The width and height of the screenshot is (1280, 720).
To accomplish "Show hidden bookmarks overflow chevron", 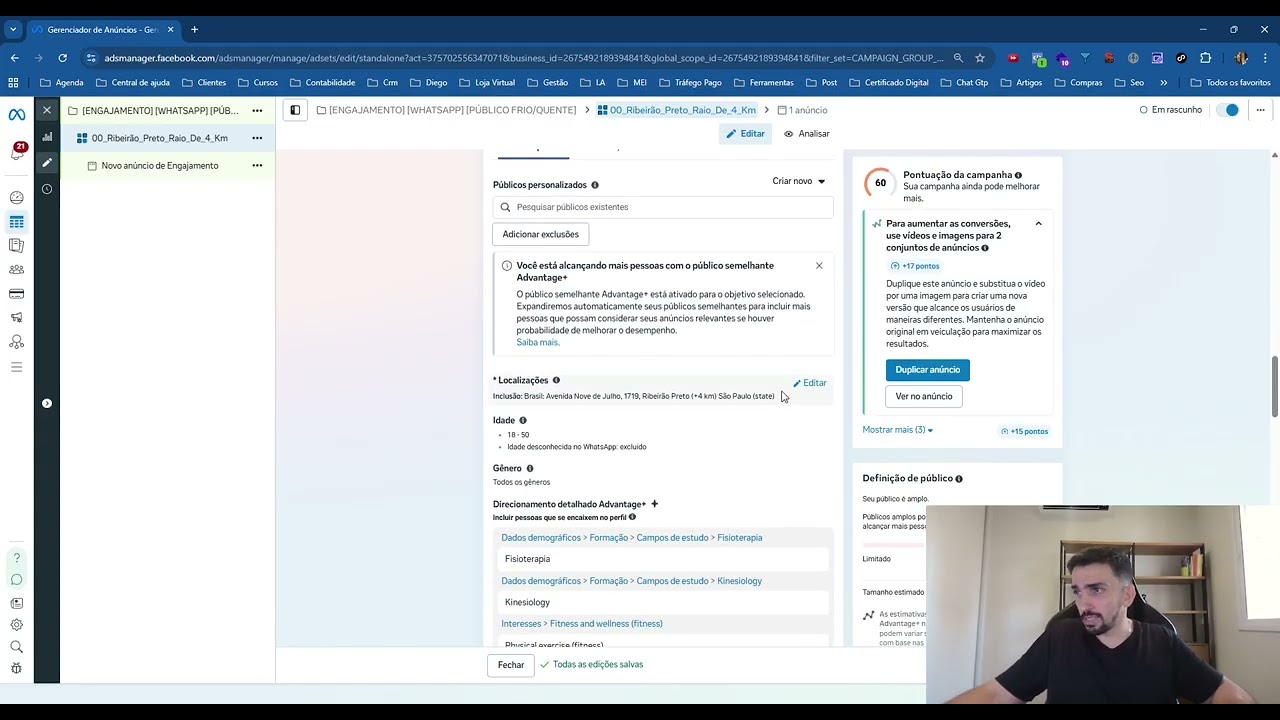I will point(1163,83).
